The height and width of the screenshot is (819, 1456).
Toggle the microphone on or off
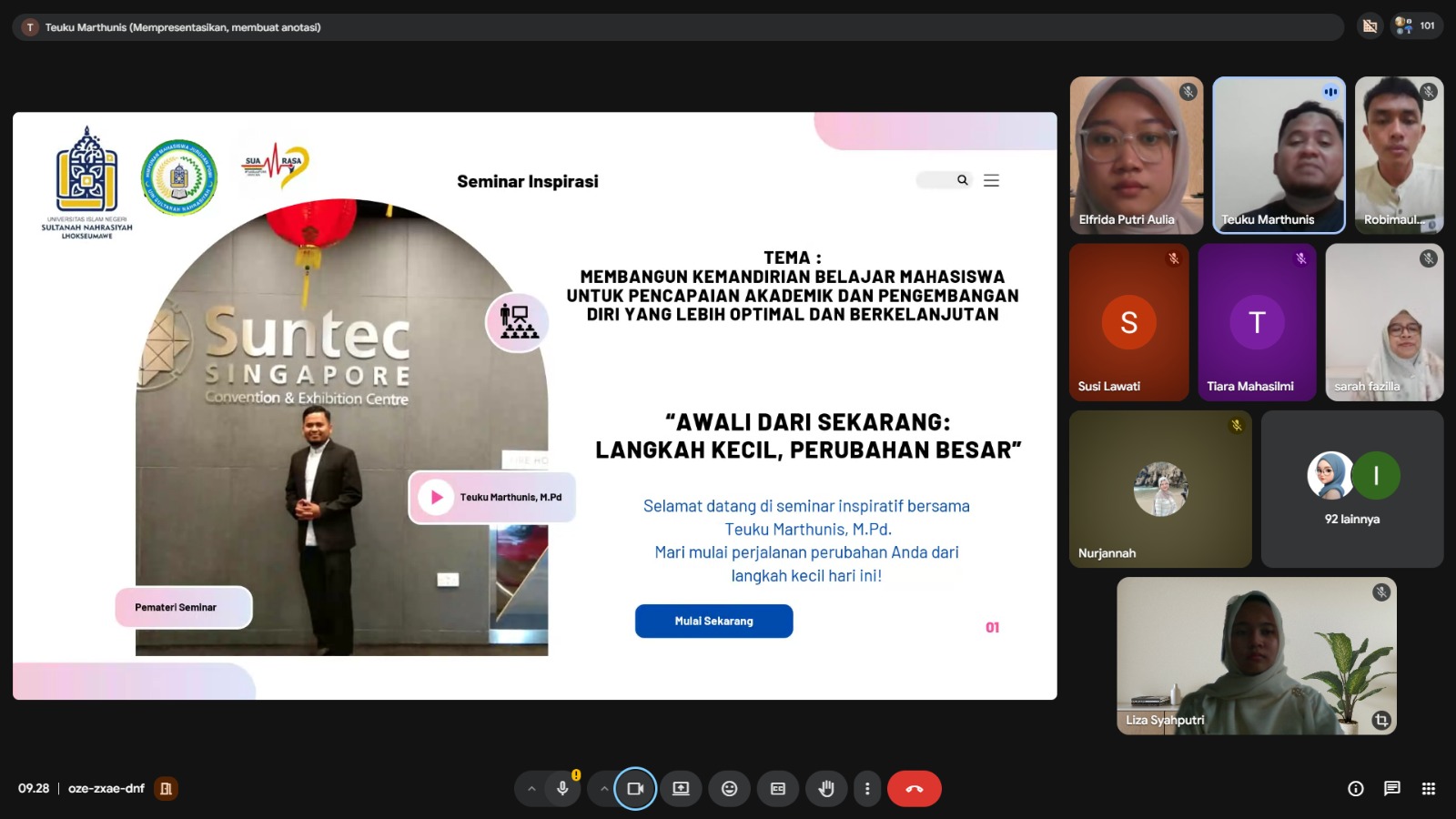tap(562, 789)
